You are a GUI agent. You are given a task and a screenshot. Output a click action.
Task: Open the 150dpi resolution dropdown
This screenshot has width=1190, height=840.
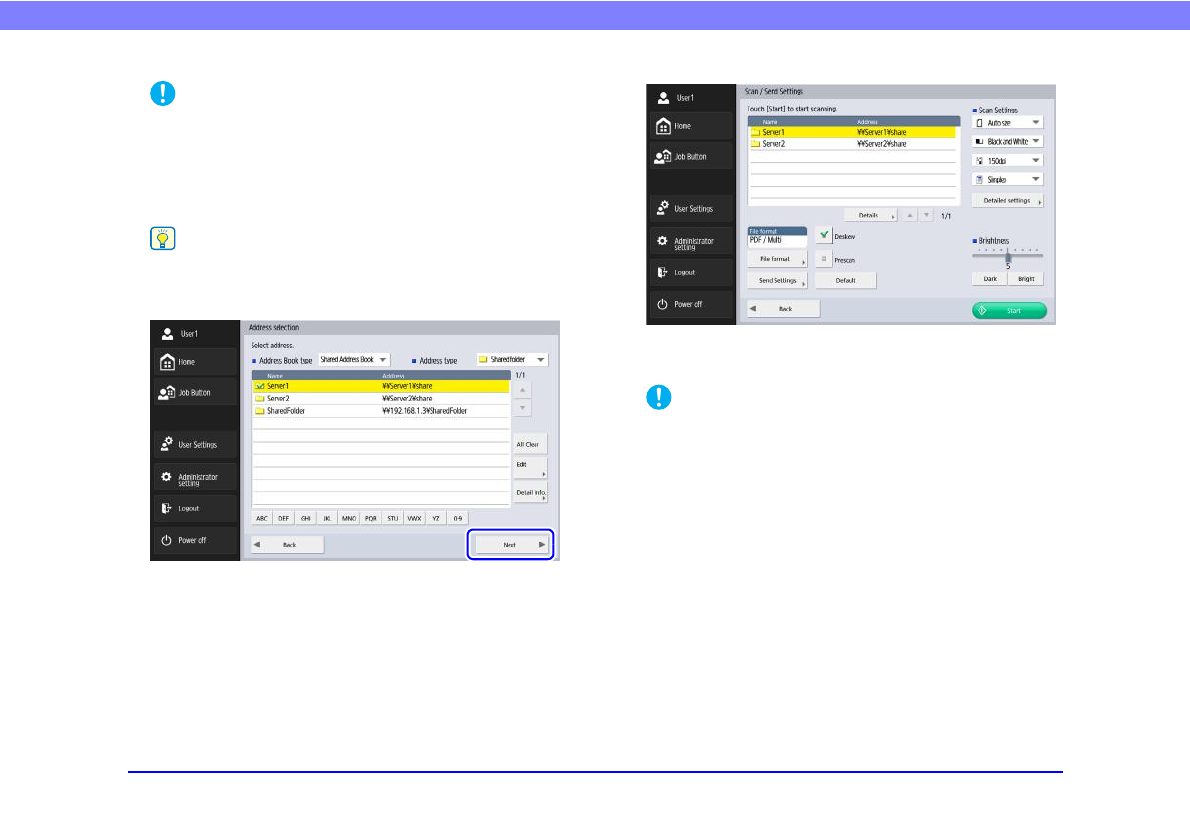(x=1007, y=160)
